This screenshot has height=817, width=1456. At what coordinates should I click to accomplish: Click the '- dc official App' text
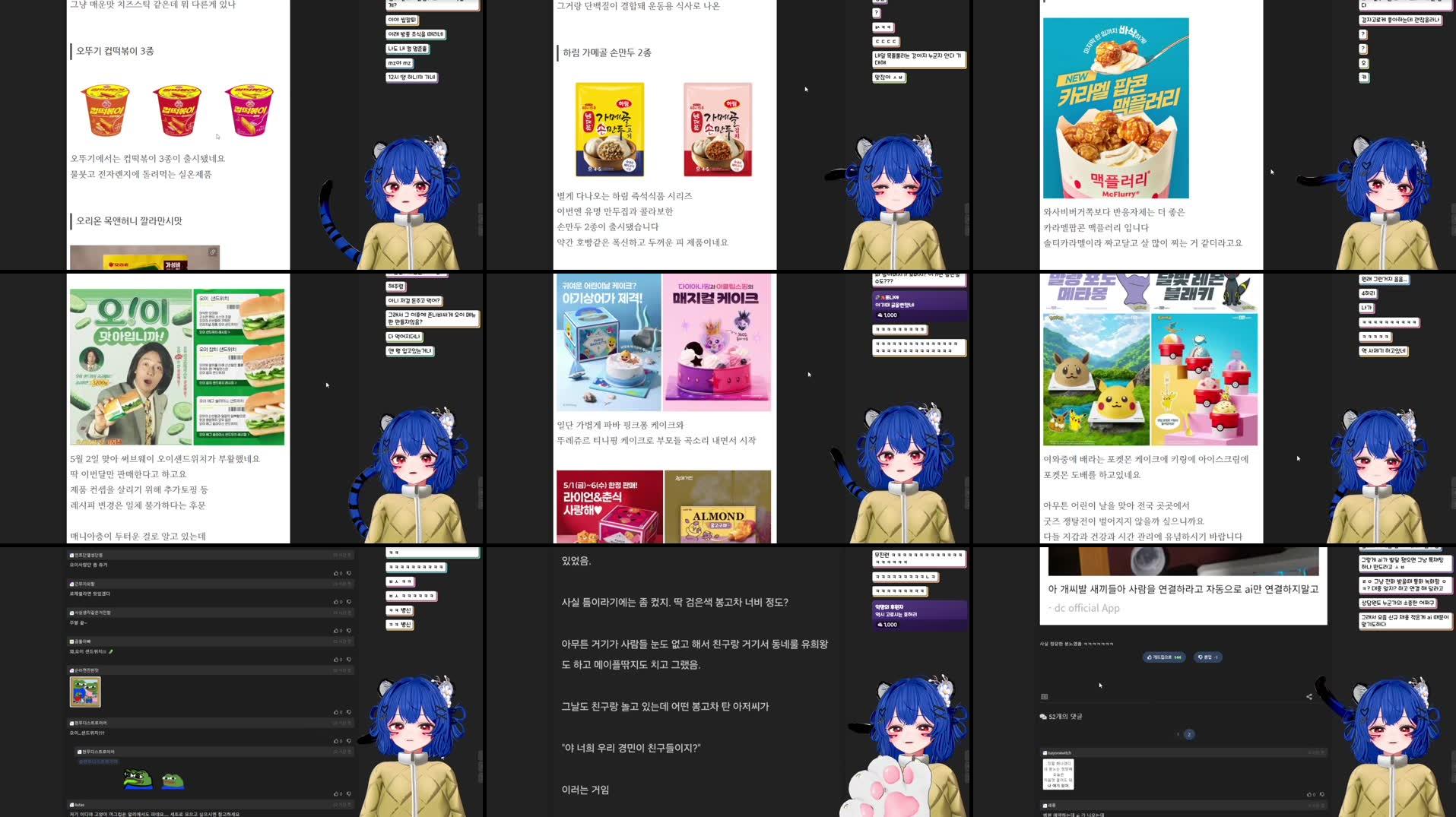(x=1083, y=608)
